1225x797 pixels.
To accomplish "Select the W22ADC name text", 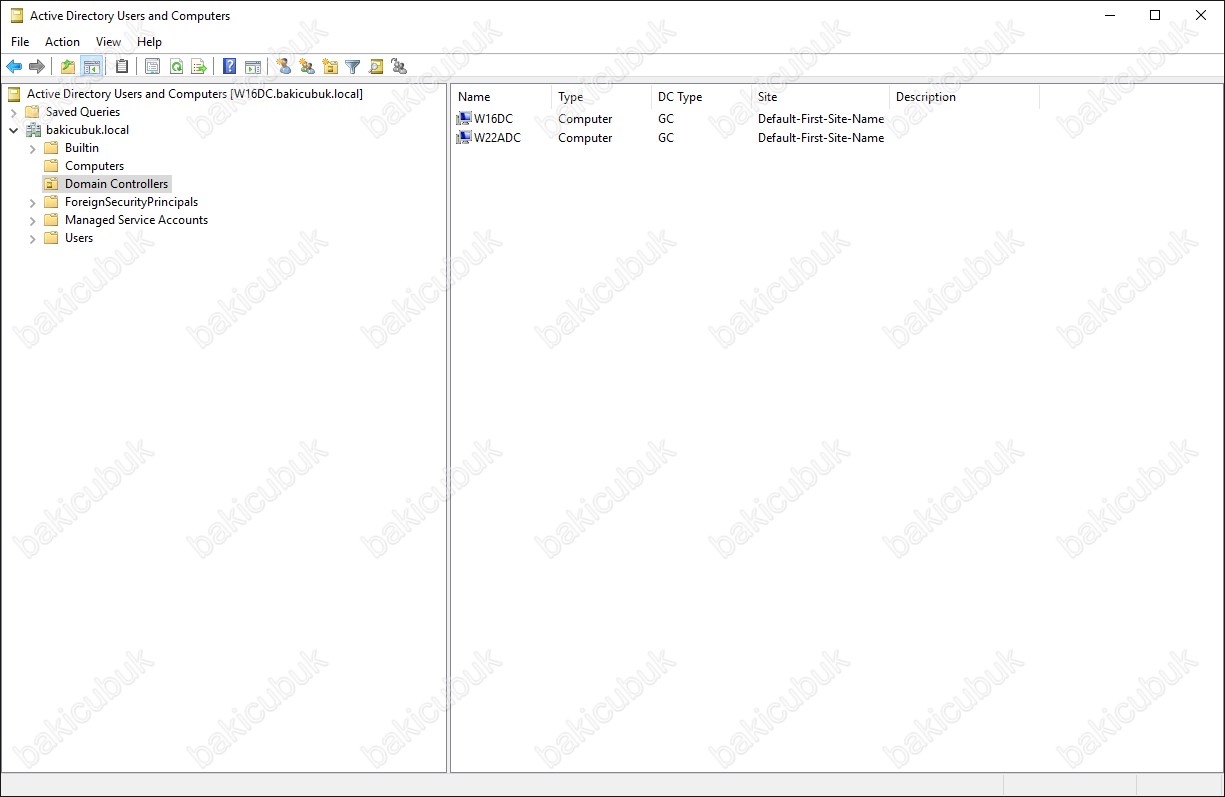I will [497, 138].
